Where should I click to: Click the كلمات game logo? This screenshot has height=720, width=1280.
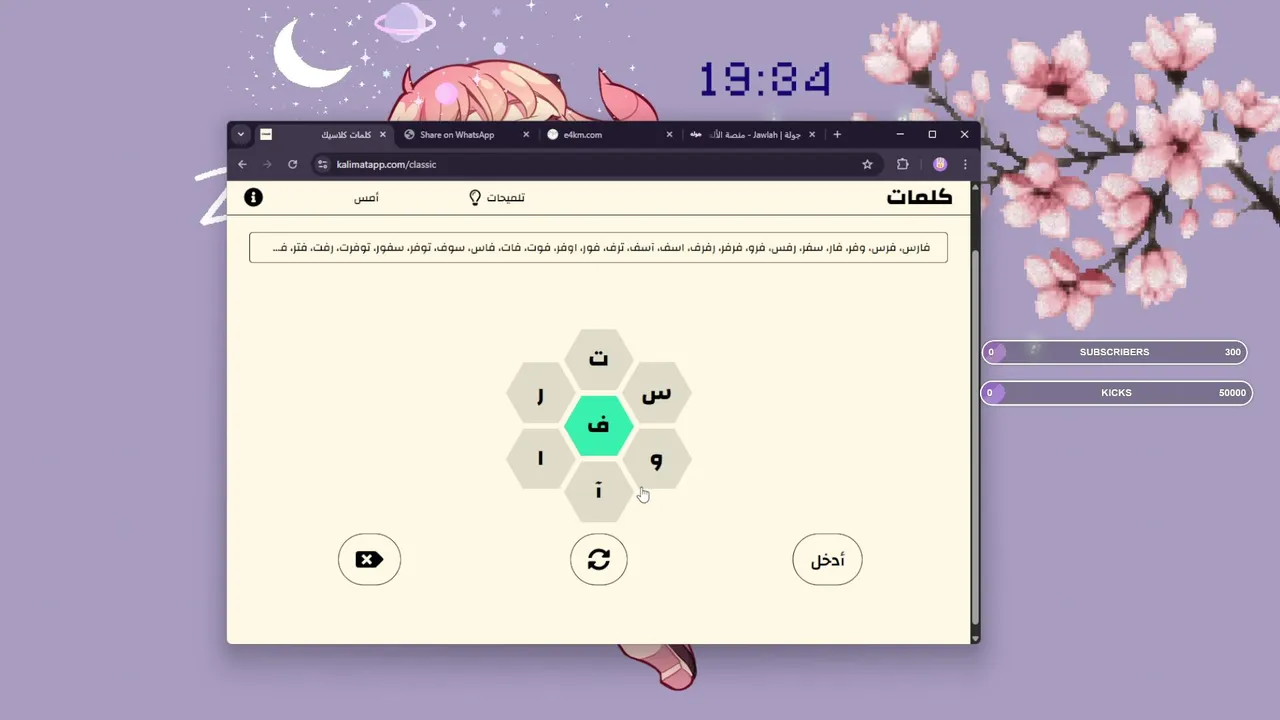tap(919, 197)
